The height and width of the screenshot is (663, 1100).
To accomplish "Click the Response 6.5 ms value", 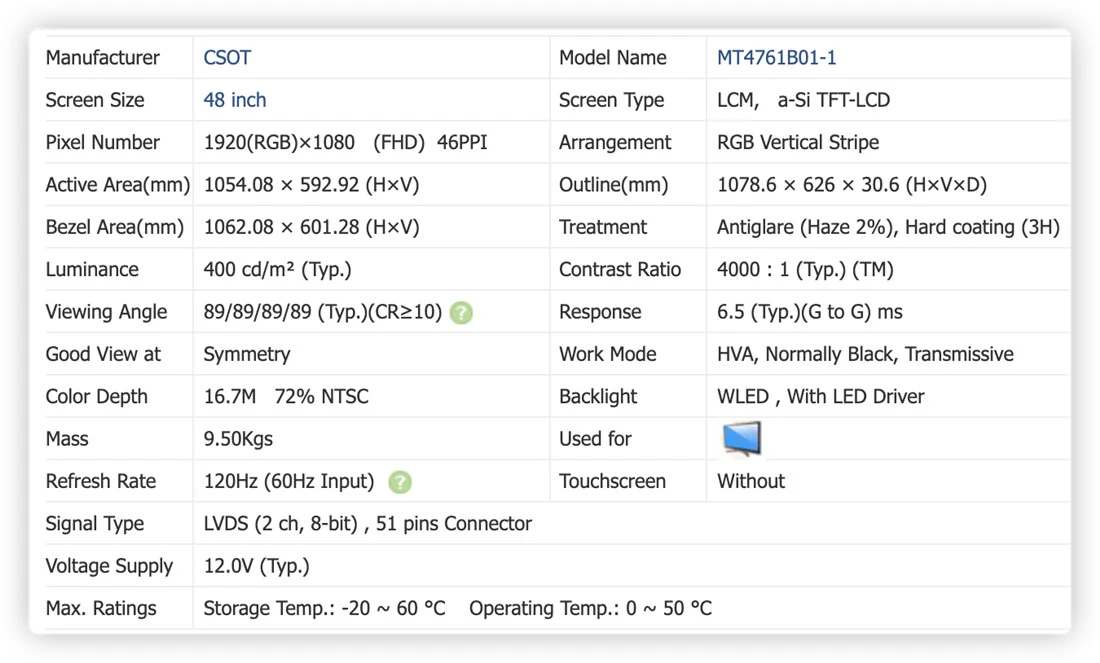I will 810,312.
